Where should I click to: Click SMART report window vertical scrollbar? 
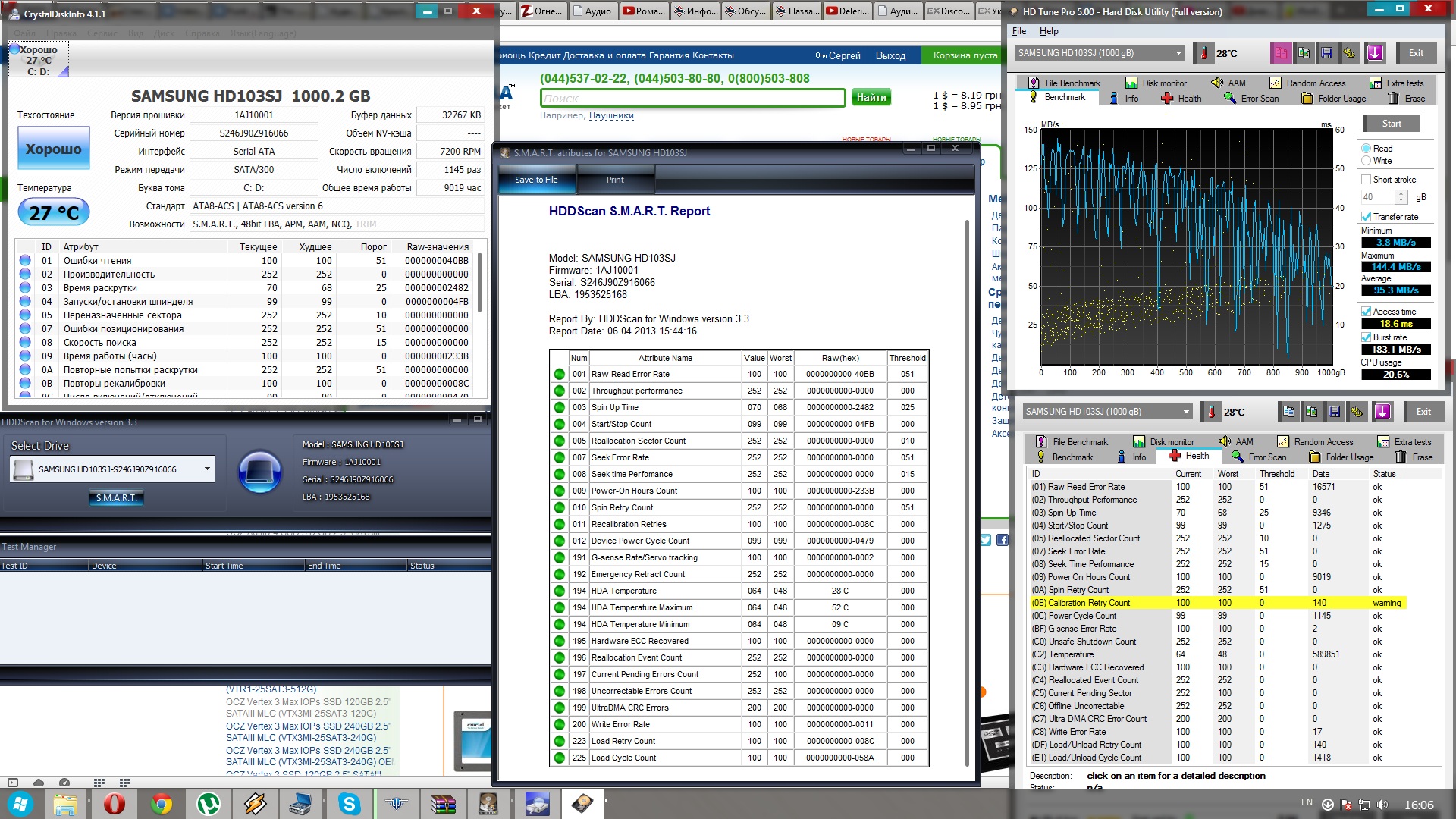[x=966, y=493]
